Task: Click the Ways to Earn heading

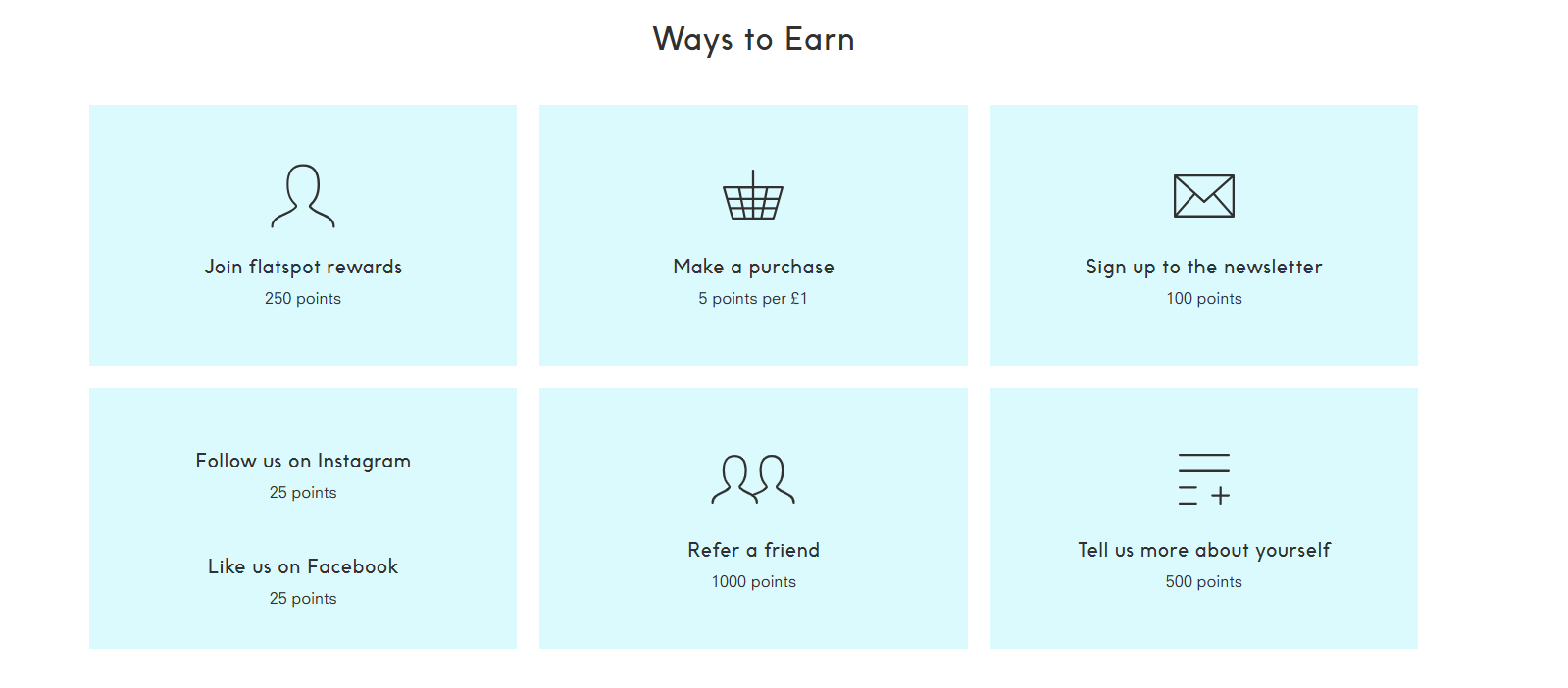Action: tap(753, 40)
